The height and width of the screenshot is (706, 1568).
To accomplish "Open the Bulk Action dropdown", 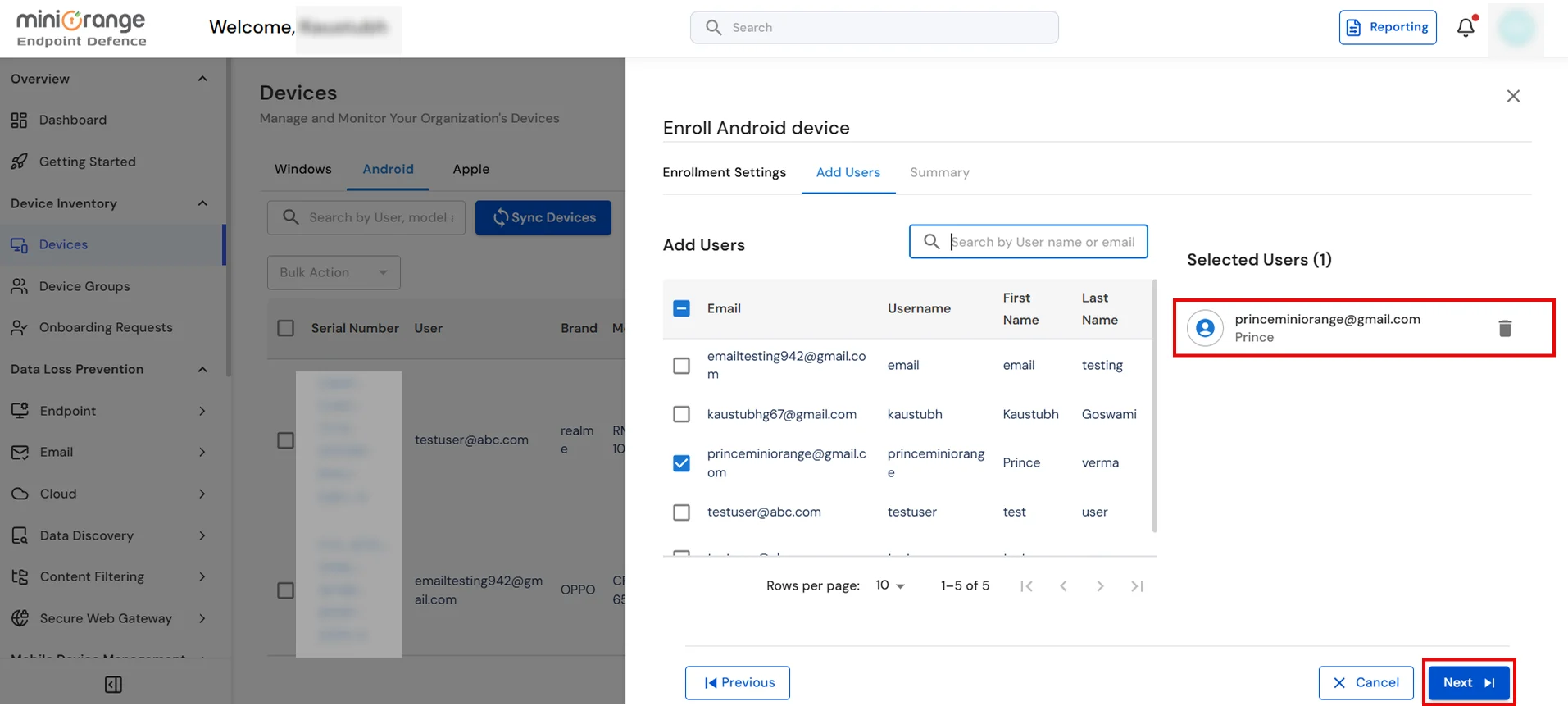I will tap(334, 272).
